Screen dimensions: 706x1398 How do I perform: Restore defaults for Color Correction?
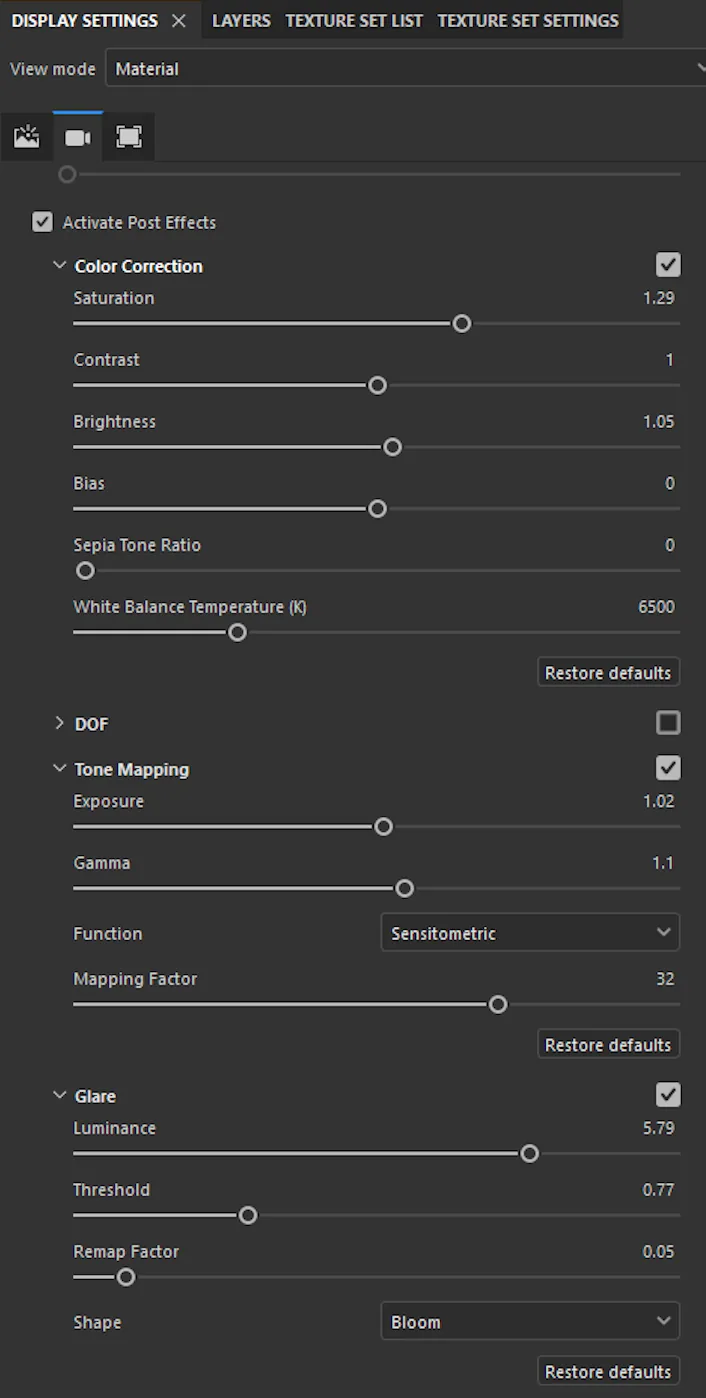608,672
